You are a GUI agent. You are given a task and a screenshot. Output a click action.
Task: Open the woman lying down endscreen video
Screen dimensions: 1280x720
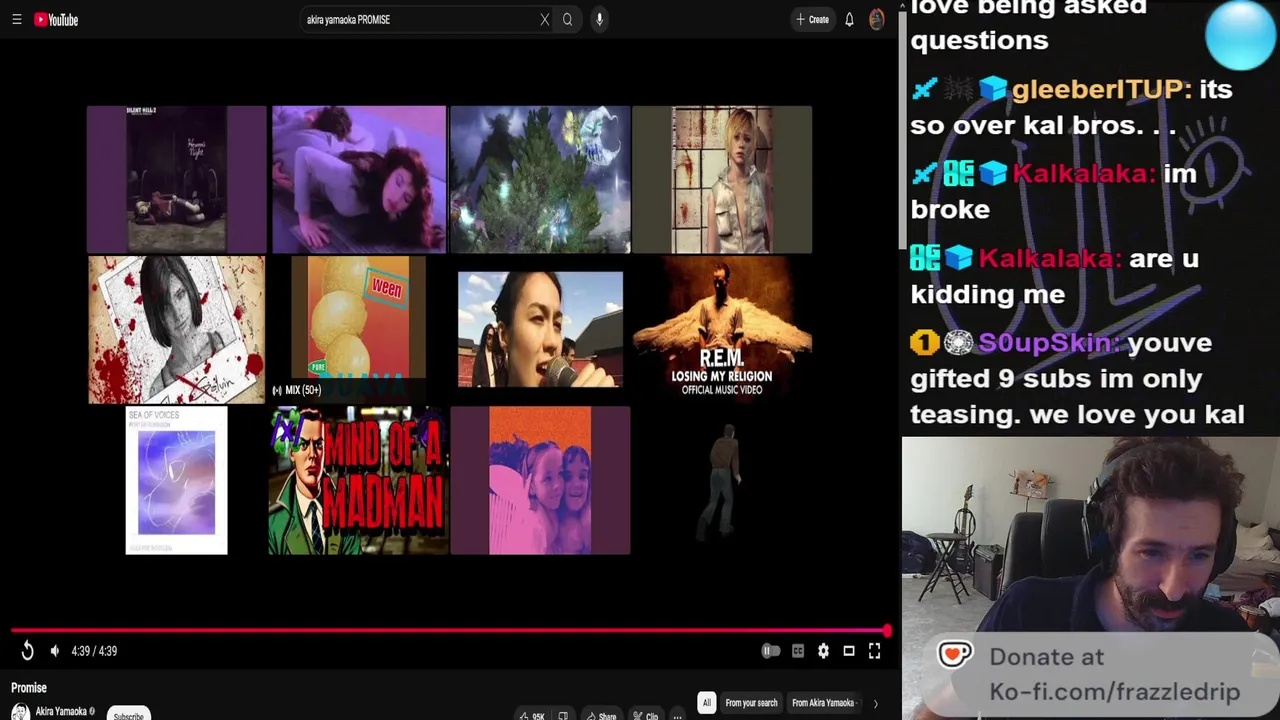pyautogui.click(x=359, y=179)
